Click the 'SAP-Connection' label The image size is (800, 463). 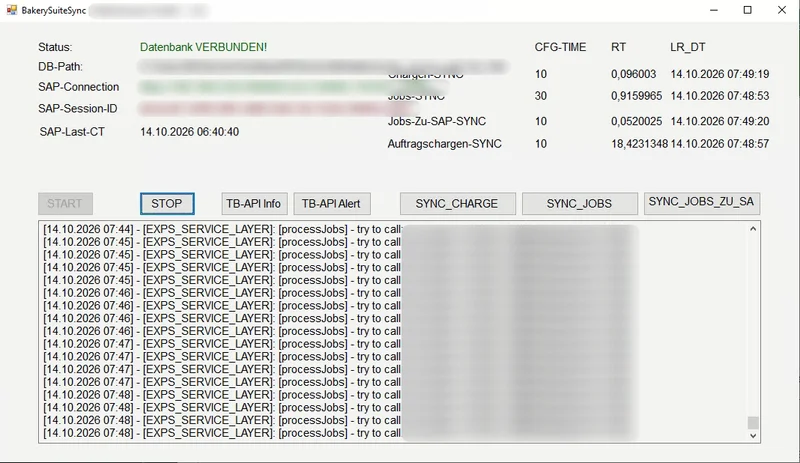tap(79, 87)
